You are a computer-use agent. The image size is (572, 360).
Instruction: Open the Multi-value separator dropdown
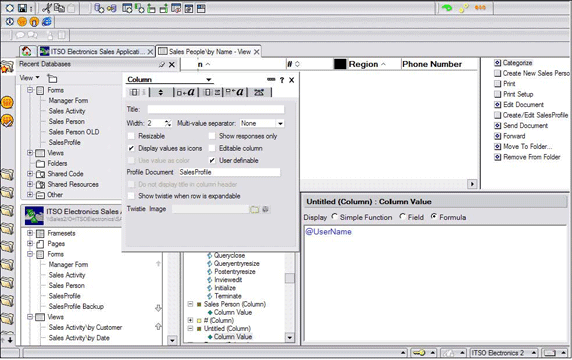coord(280,124)
